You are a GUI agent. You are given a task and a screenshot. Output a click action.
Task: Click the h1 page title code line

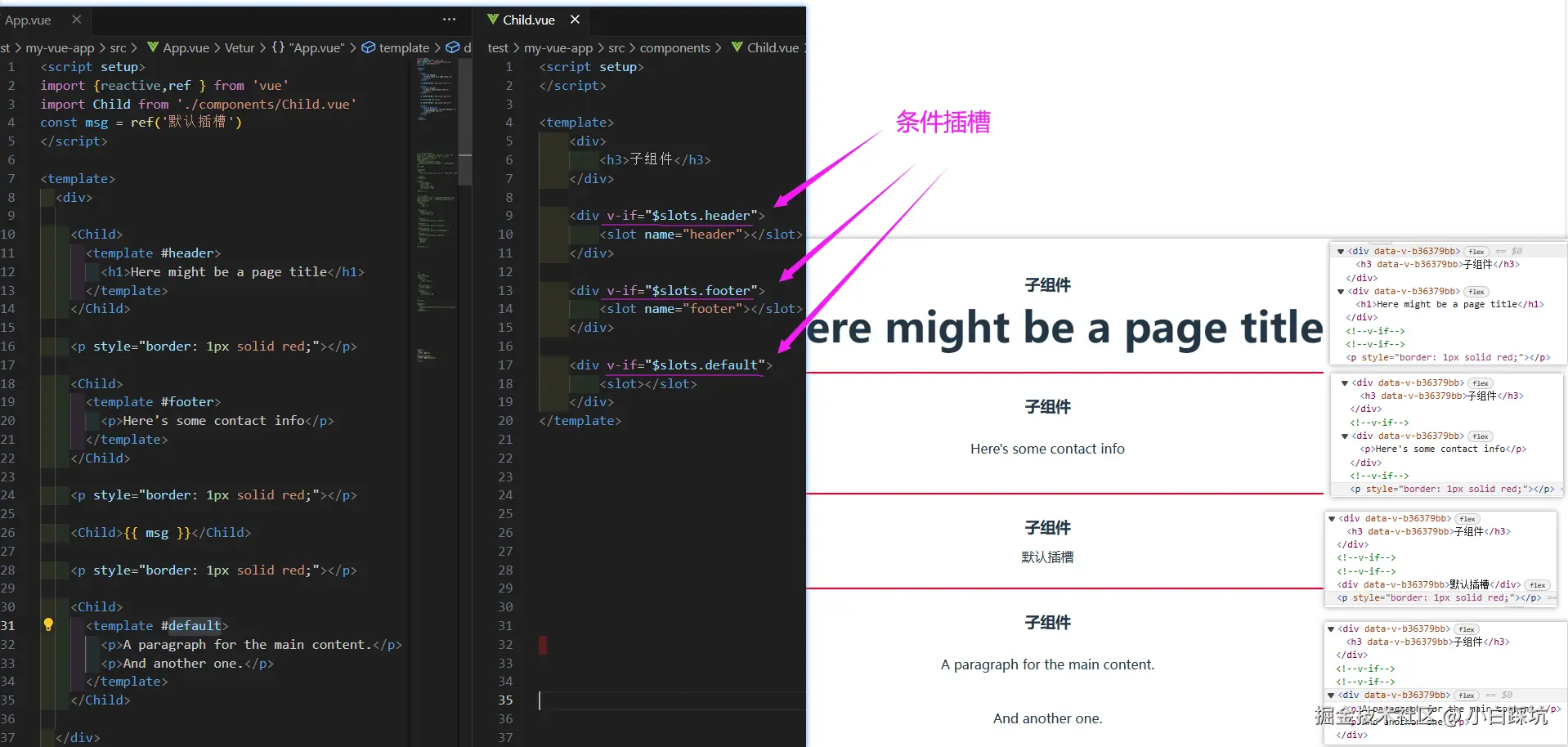pyautogui.click(x=232, y=272)
